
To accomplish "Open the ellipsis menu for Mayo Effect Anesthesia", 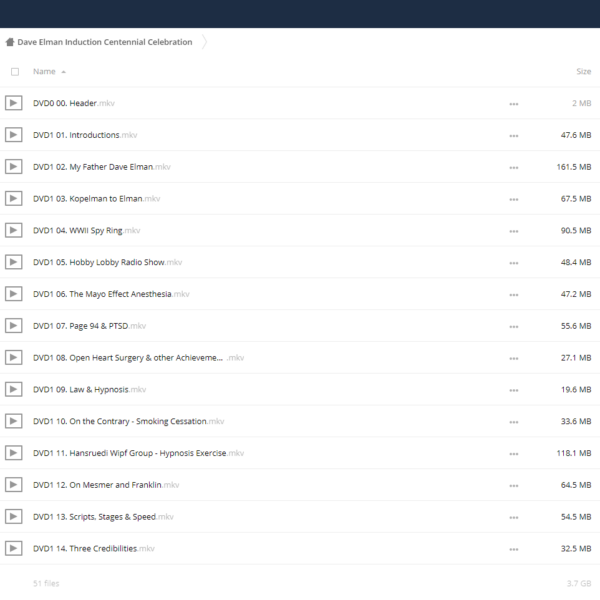I will (514, 295).
